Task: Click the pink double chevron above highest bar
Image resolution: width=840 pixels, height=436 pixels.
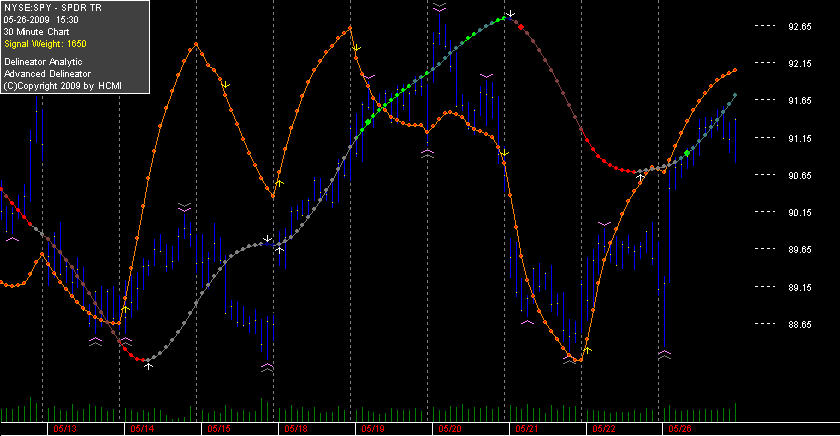Action: pos(439,7)
